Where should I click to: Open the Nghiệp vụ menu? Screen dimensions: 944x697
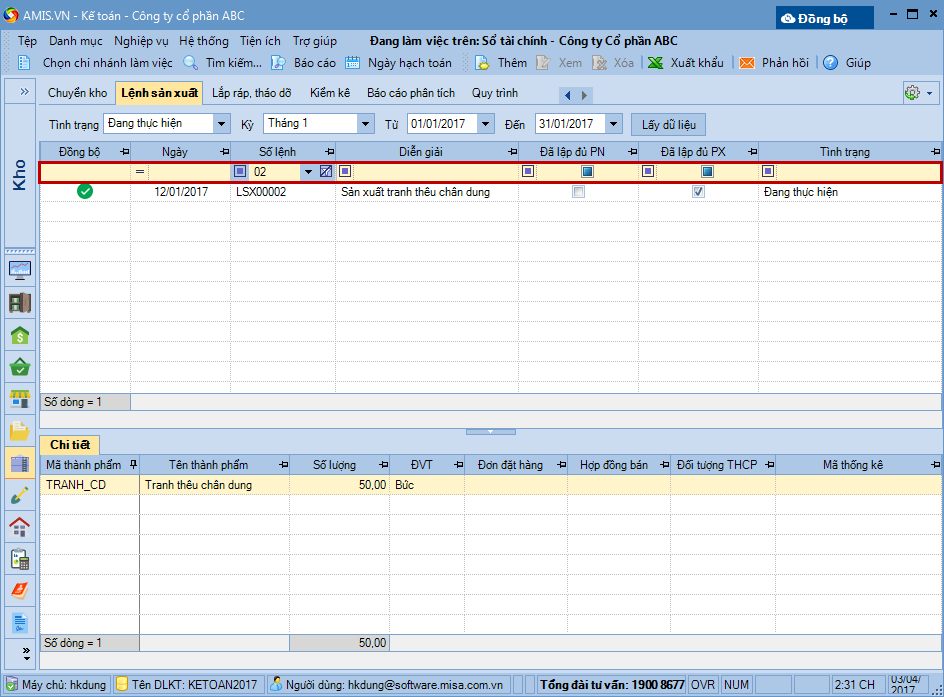(x=141, y=41)
